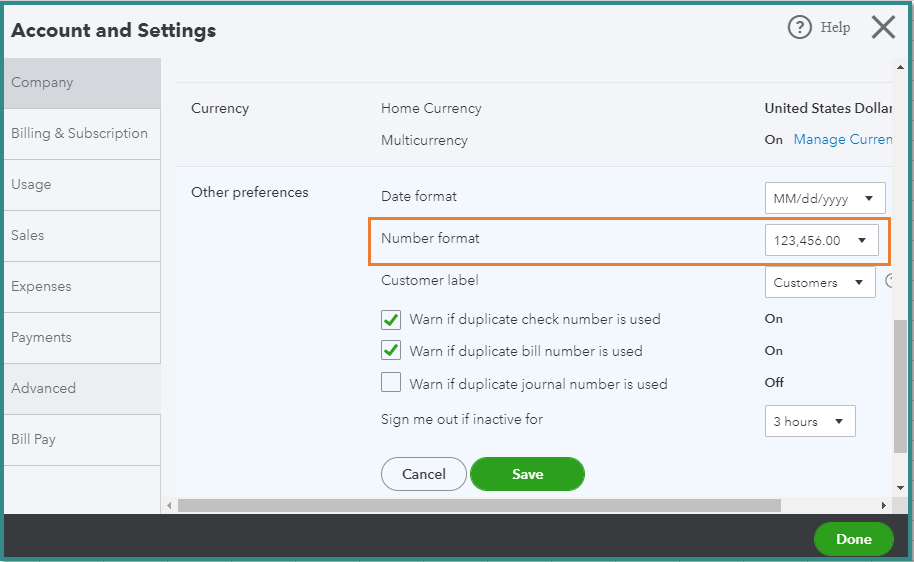The height and width of the screenshot is (562, 914).
Task: Click the info icon beside Customers dropdown
Action: point(889,282)
